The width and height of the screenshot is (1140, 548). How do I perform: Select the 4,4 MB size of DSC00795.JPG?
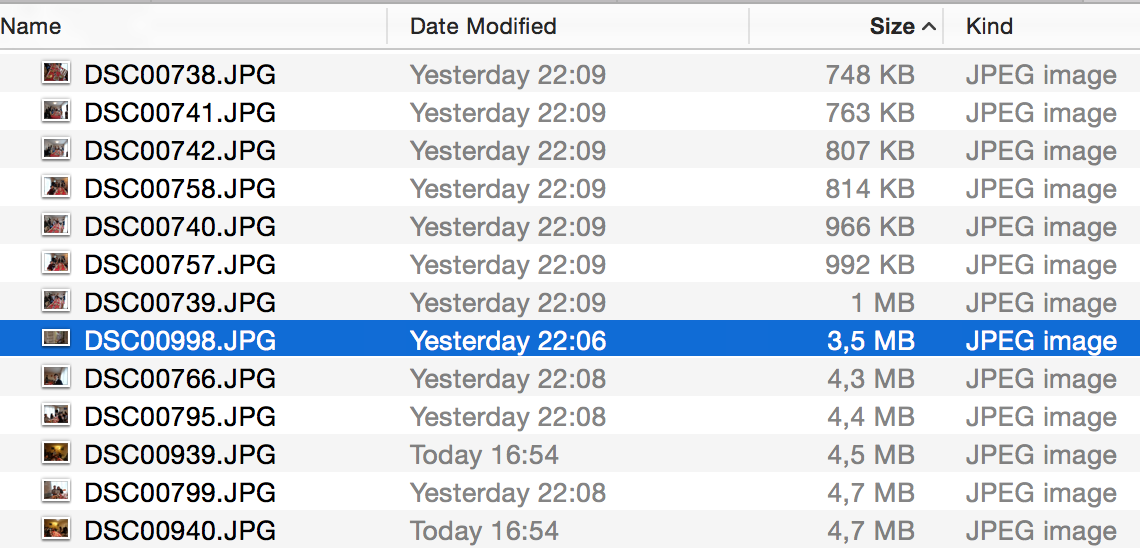click(x=870, y=416)
